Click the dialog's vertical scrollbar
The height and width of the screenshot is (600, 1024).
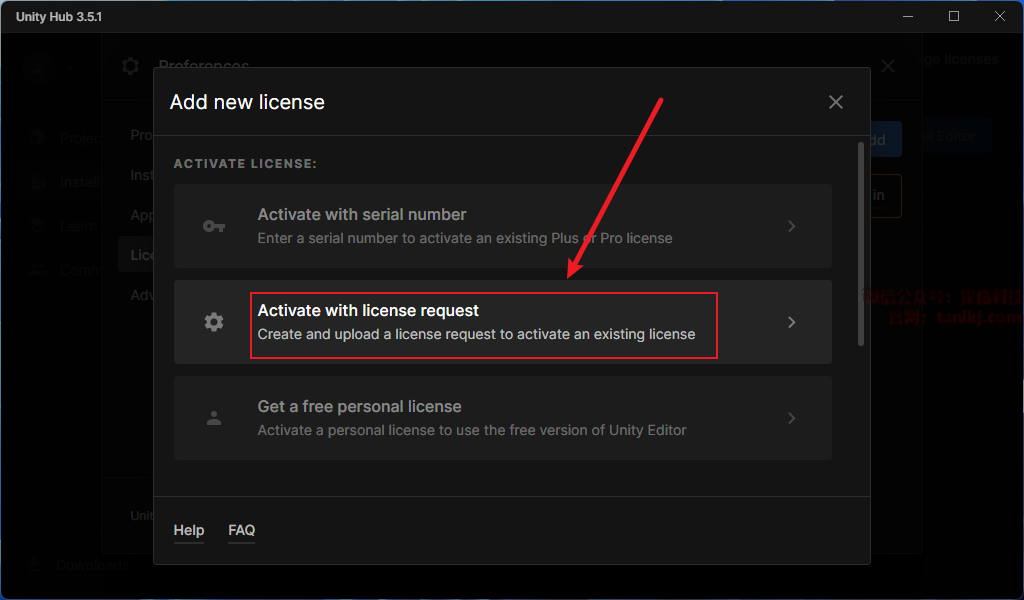[x=860, y=245]
